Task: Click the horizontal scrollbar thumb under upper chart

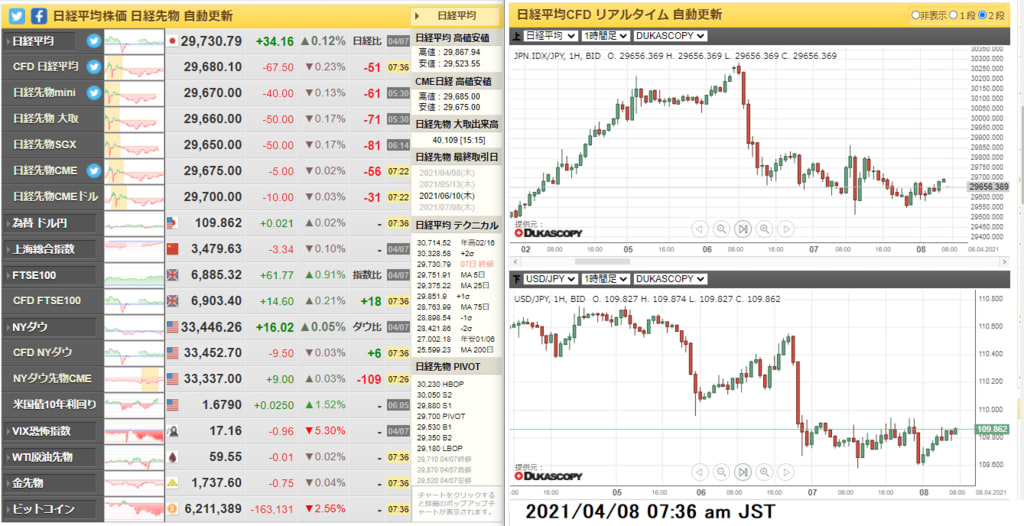Action: [x=601, y=261]
